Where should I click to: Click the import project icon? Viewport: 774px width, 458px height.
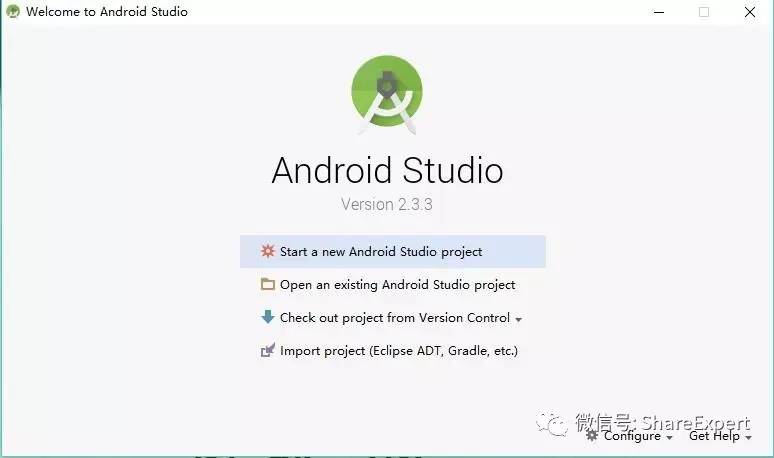[x=268, y=350]
